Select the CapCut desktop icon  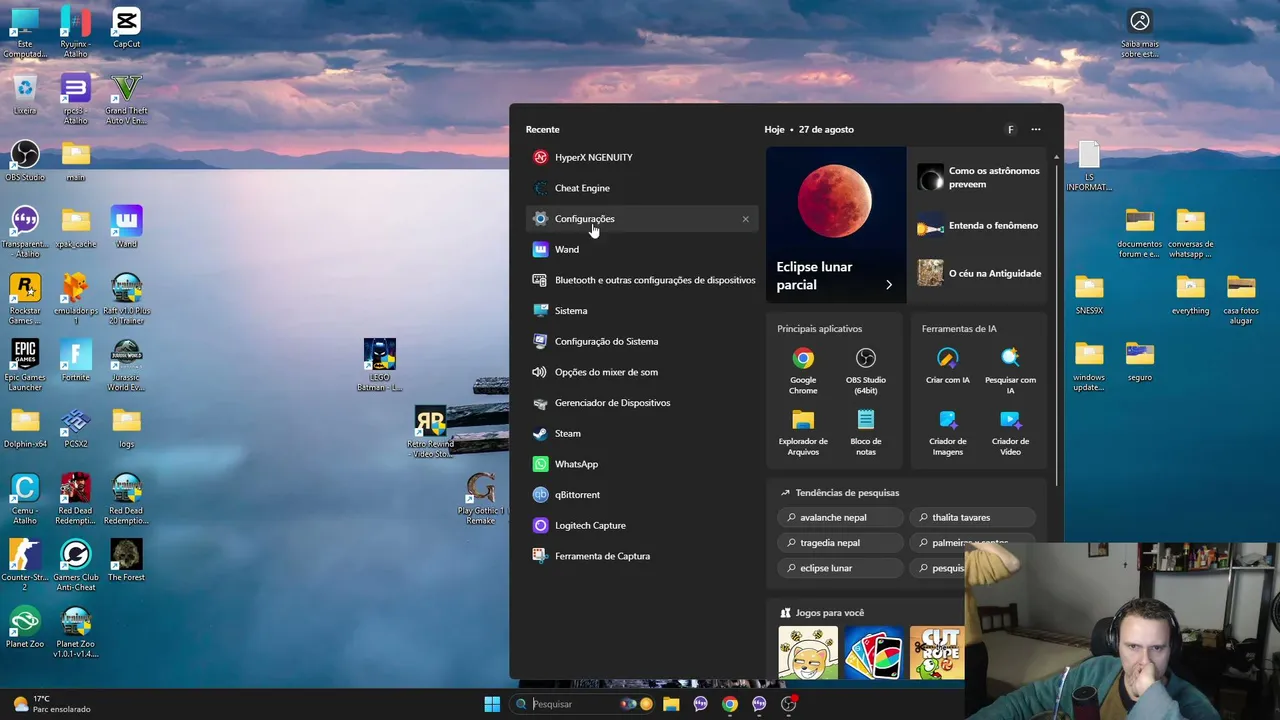coord(126,29)
